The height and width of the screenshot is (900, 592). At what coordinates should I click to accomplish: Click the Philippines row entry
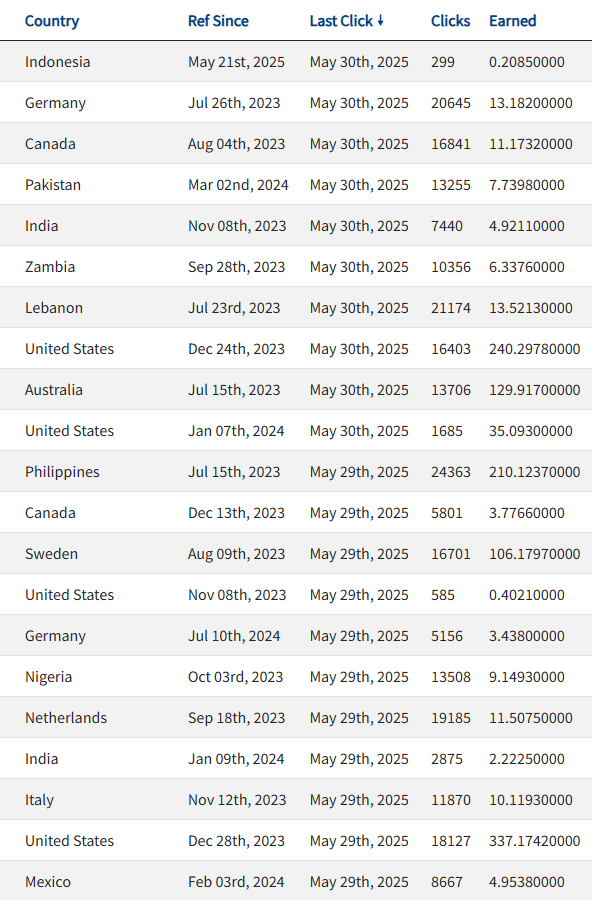[x=296, y=471]
